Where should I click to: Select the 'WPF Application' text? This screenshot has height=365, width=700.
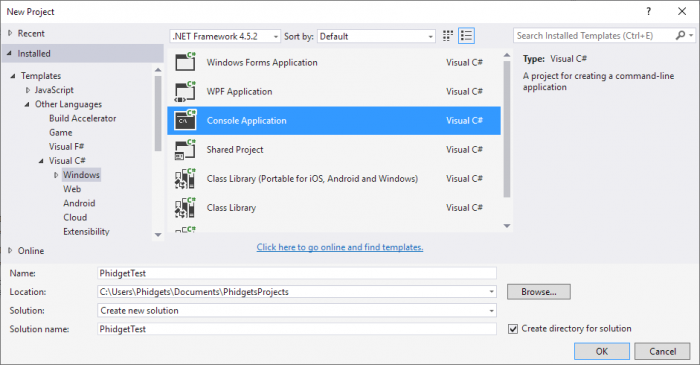[239, 91]
